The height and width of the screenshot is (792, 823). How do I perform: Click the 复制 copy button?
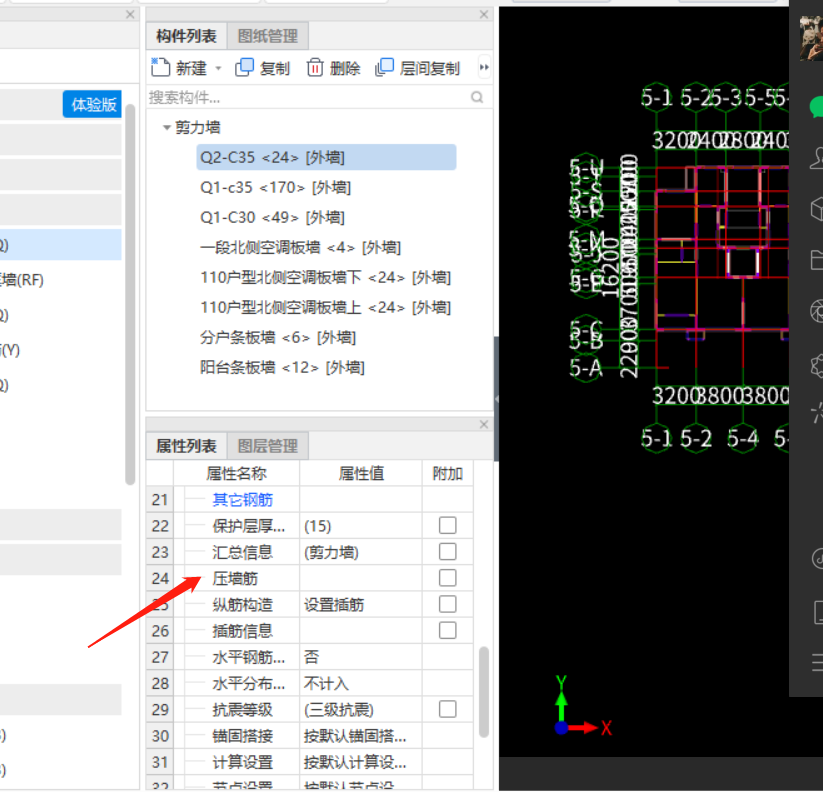(x=262, y=68)
